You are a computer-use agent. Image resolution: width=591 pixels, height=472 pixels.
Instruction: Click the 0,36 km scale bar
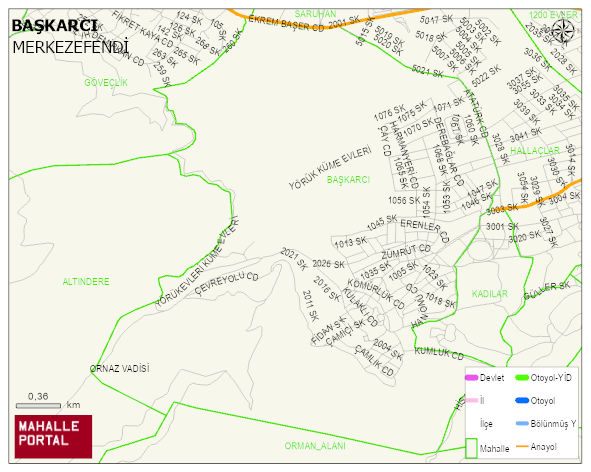click(38, 406)
